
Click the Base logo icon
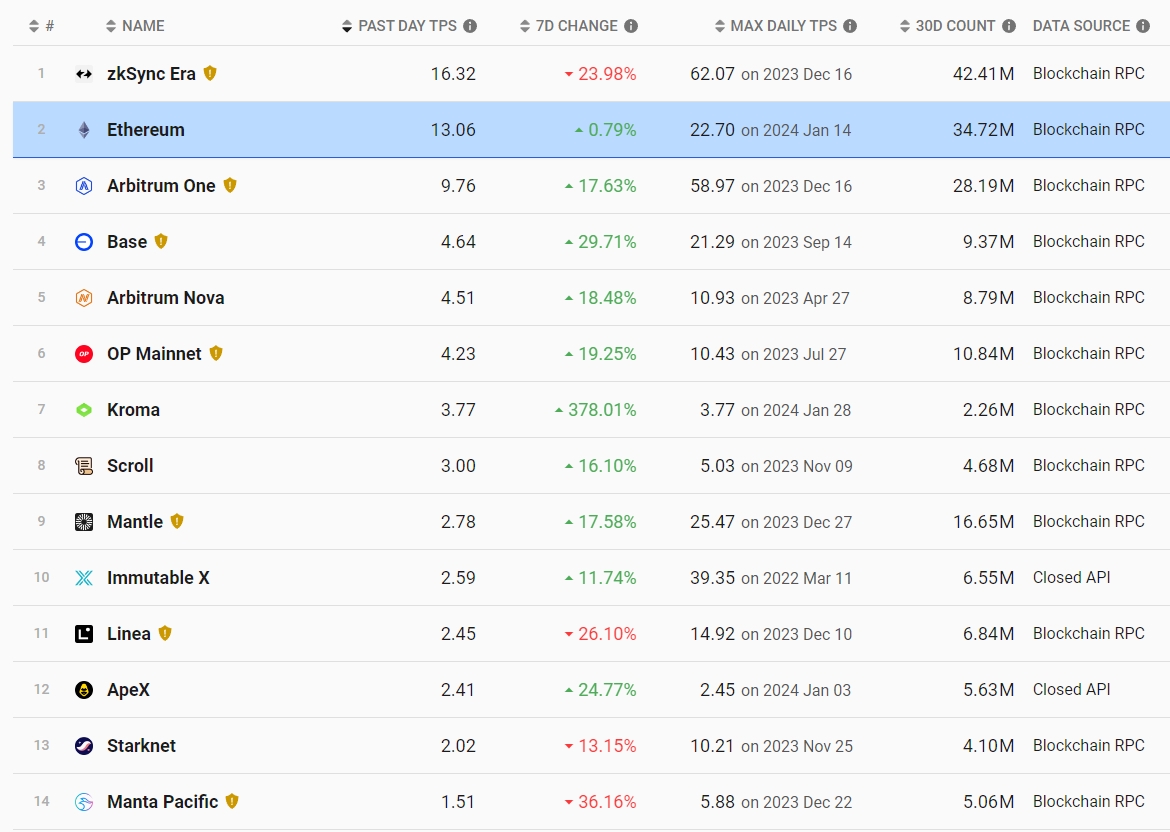click(x=84, y=242)
